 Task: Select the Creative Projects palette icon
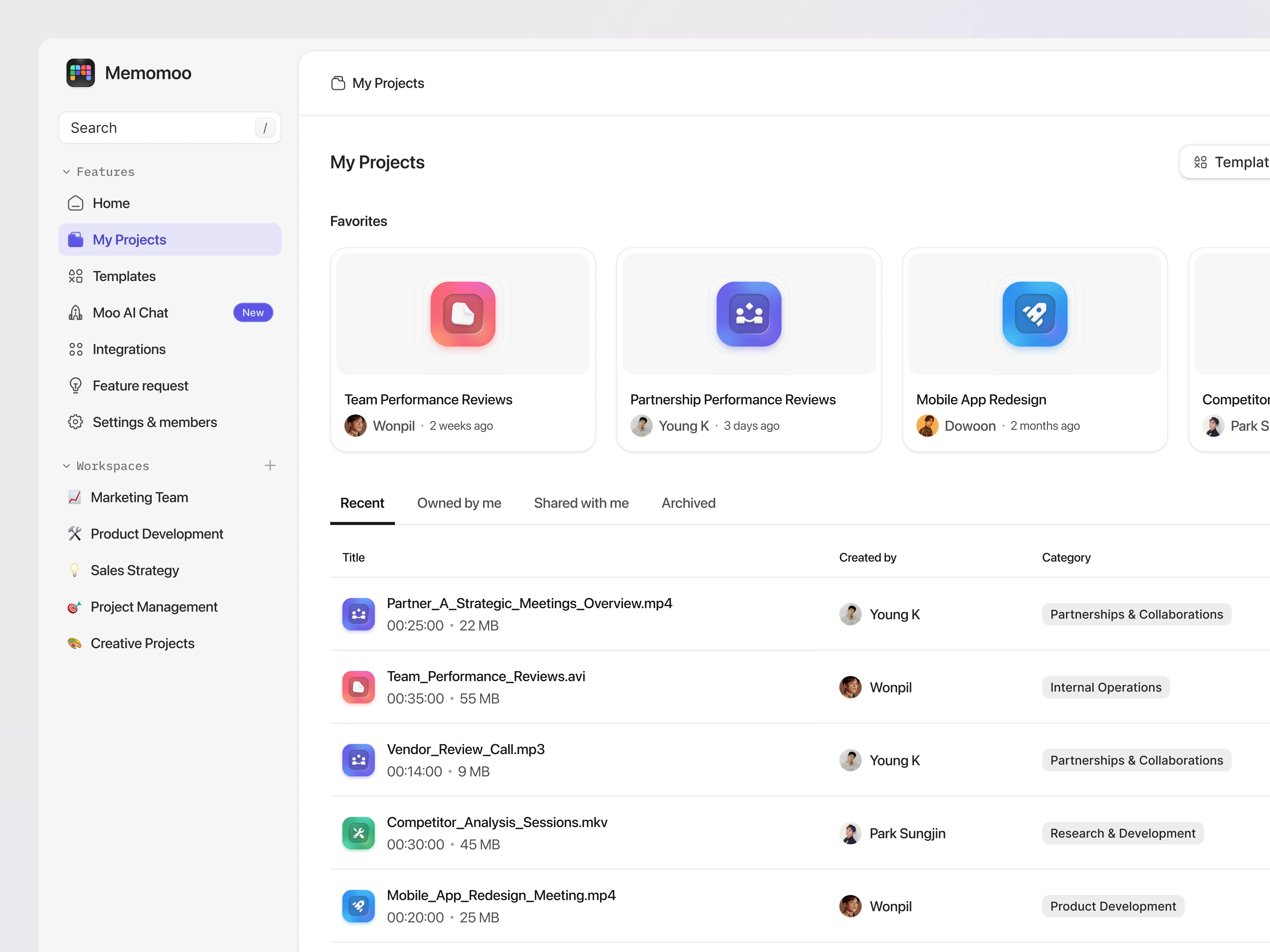pos(75,643)
